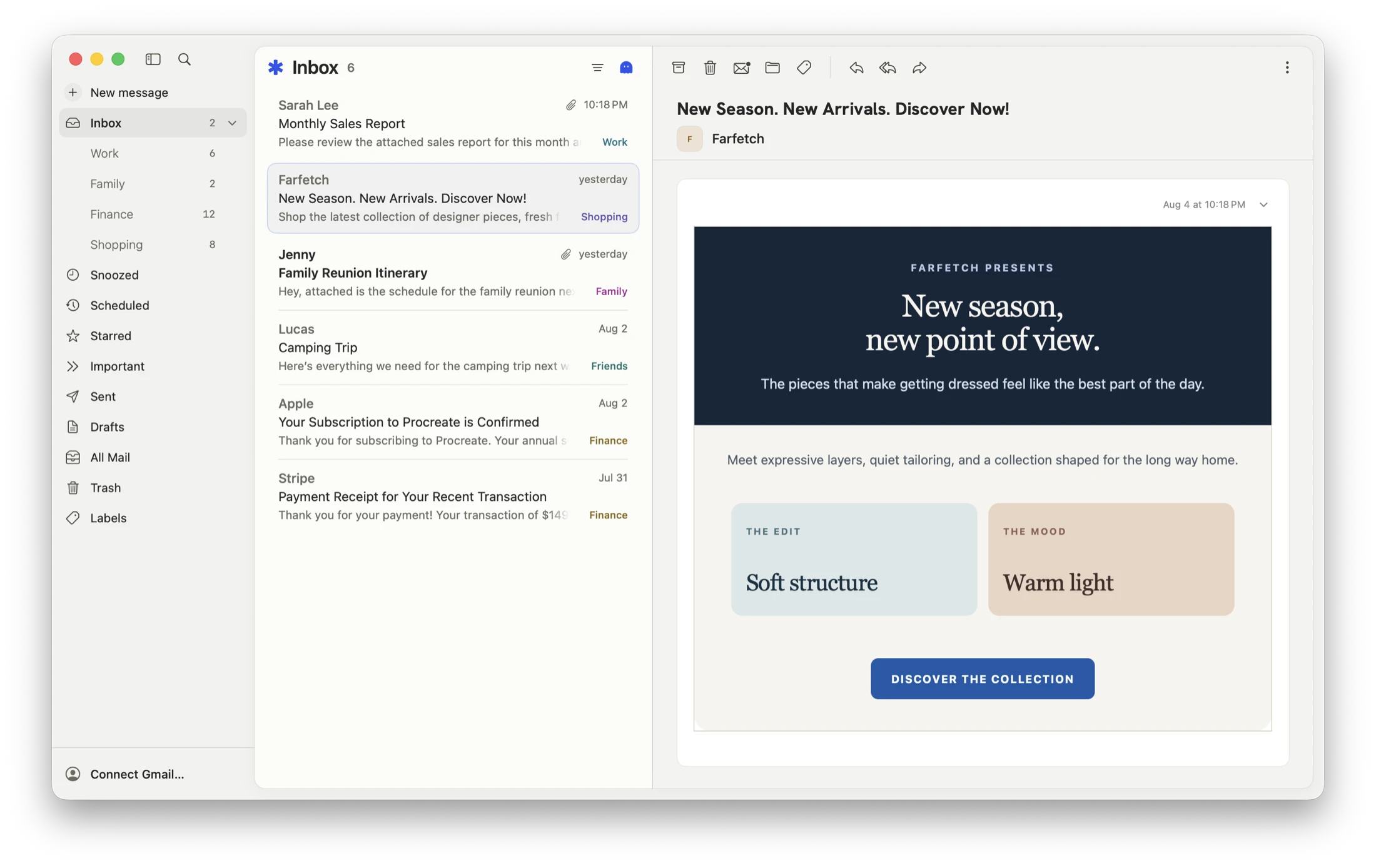
Task: Show Starred messages
Action: pyautogui.click(x=153, y=336)
